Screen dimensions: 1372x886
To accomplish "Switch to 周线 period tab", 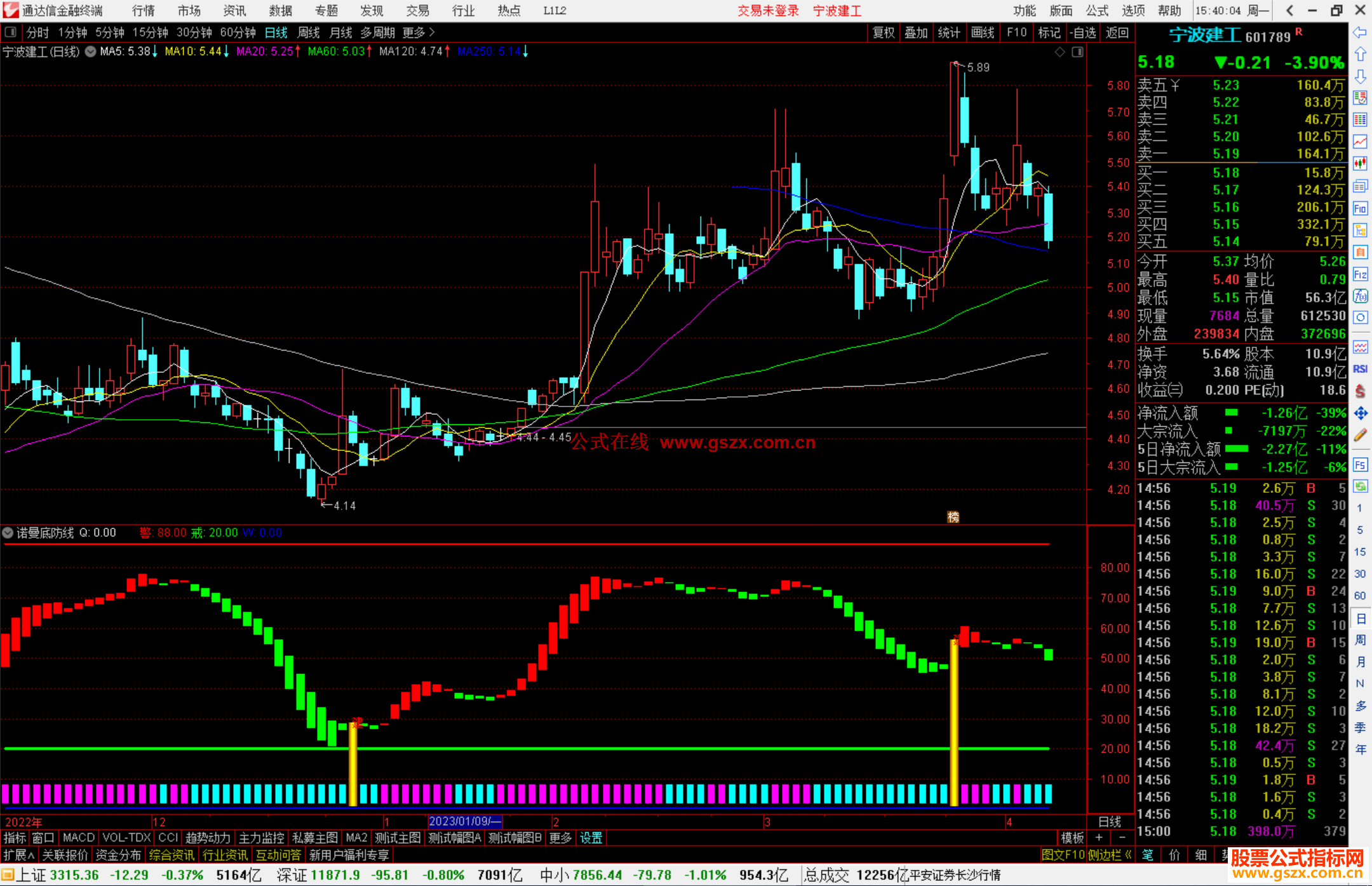I will click(309, 32).
